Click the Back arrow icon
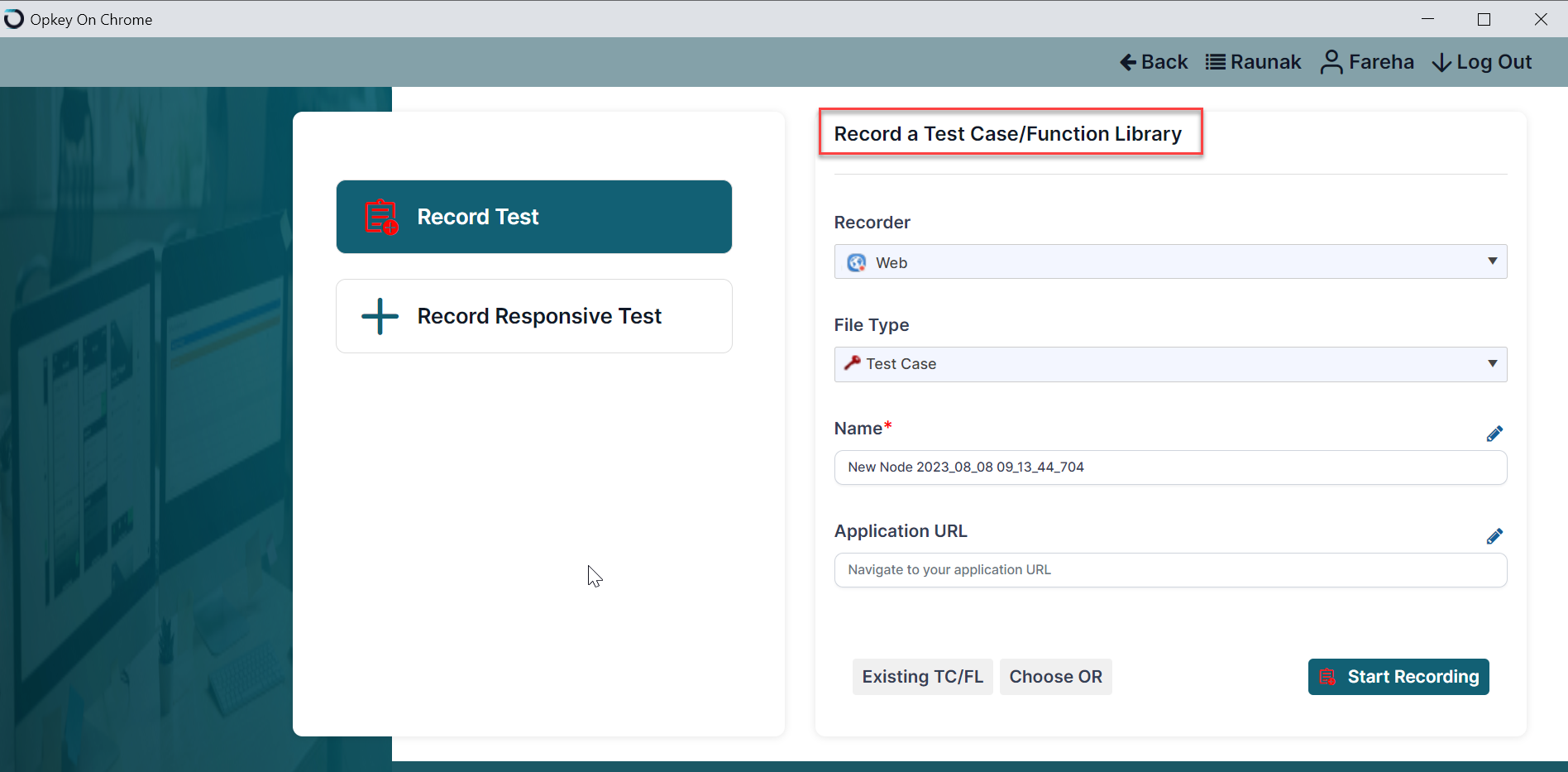The height and width of the screenshot is (772, 1568). point(1128,62)
